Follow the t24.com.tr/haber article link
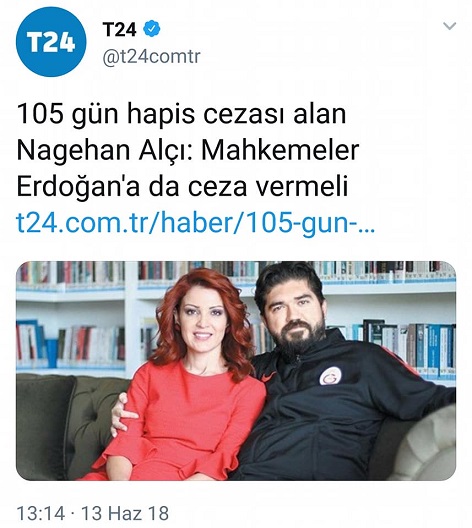This screenshot has height=528, width=472. [x=196, y=224]
